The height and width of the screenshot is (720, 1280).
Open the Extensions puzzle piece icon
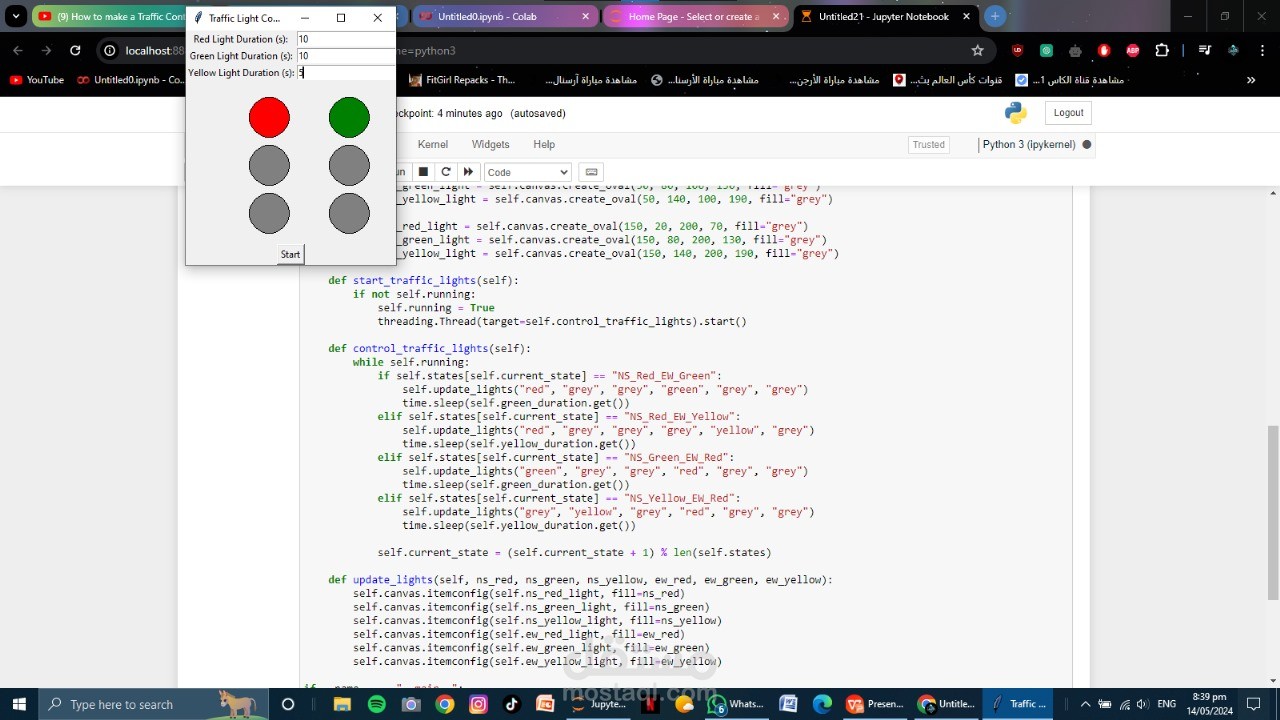point(1161,50)
